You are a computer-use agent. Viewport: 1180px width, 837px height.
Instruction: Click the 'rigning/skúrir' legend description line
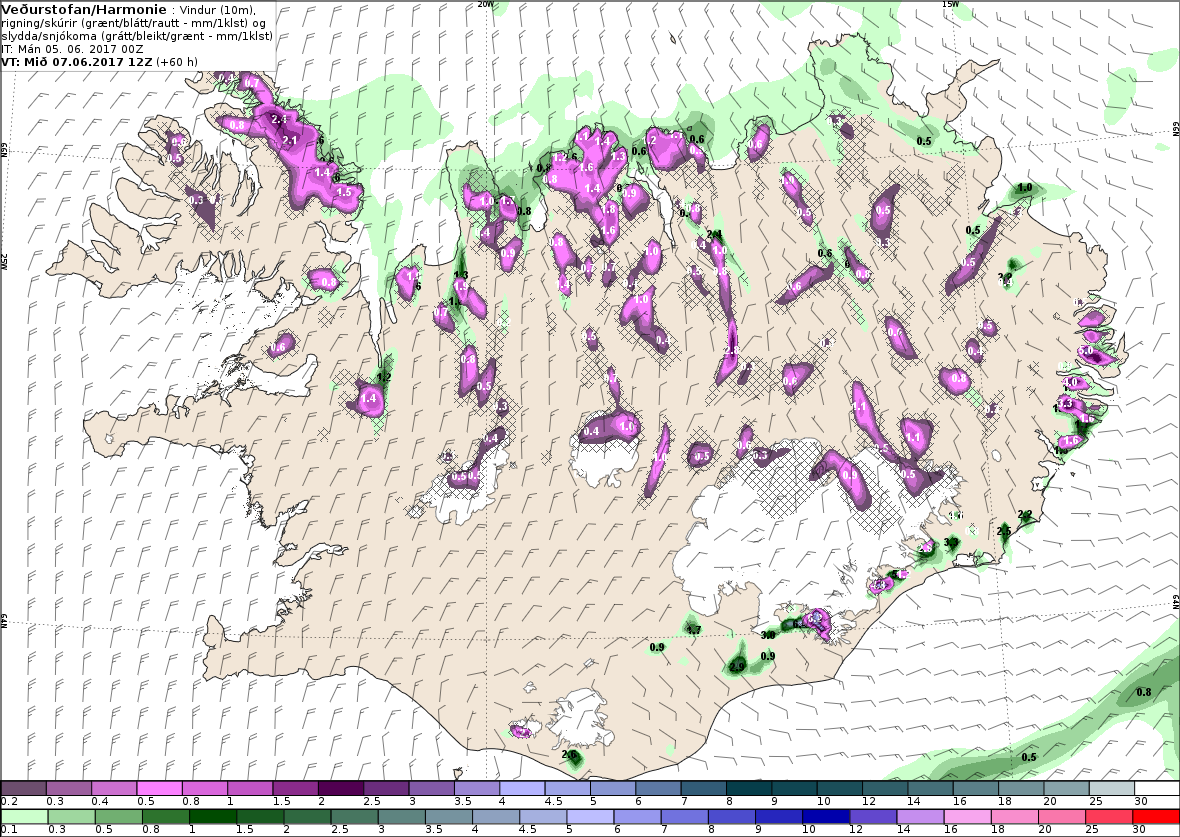[134, 23]
